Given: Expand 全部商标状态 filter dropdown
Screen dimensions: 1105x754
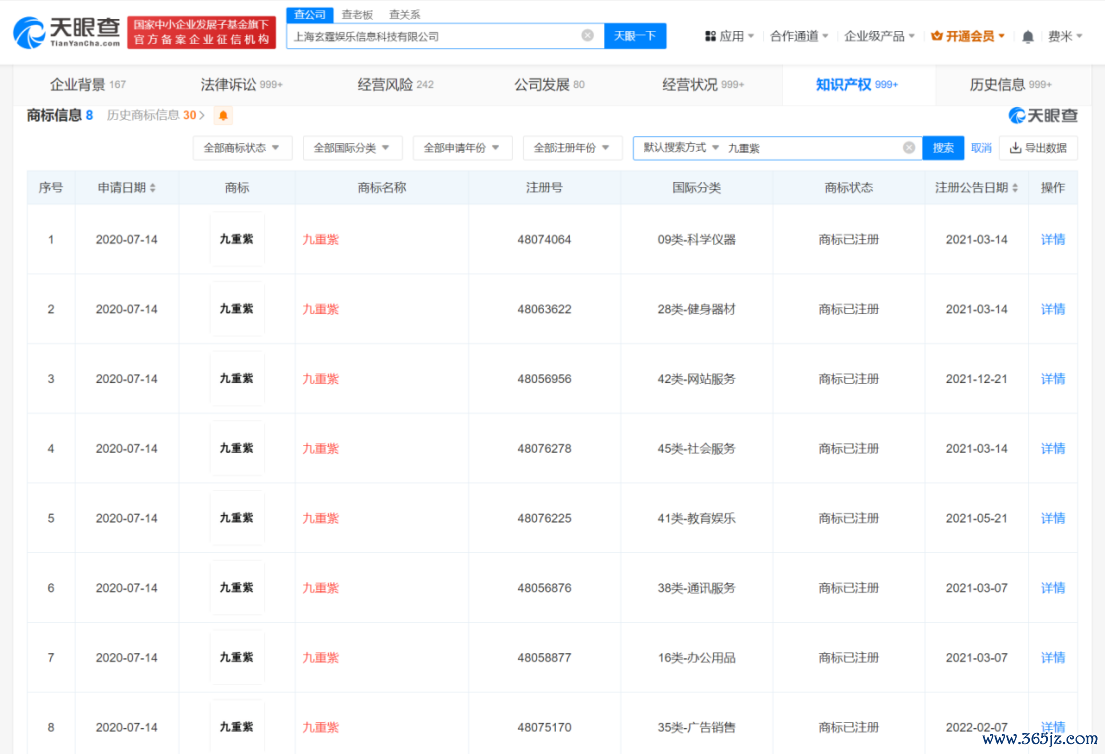Looking at the screenshot, I should coord(242,148).
